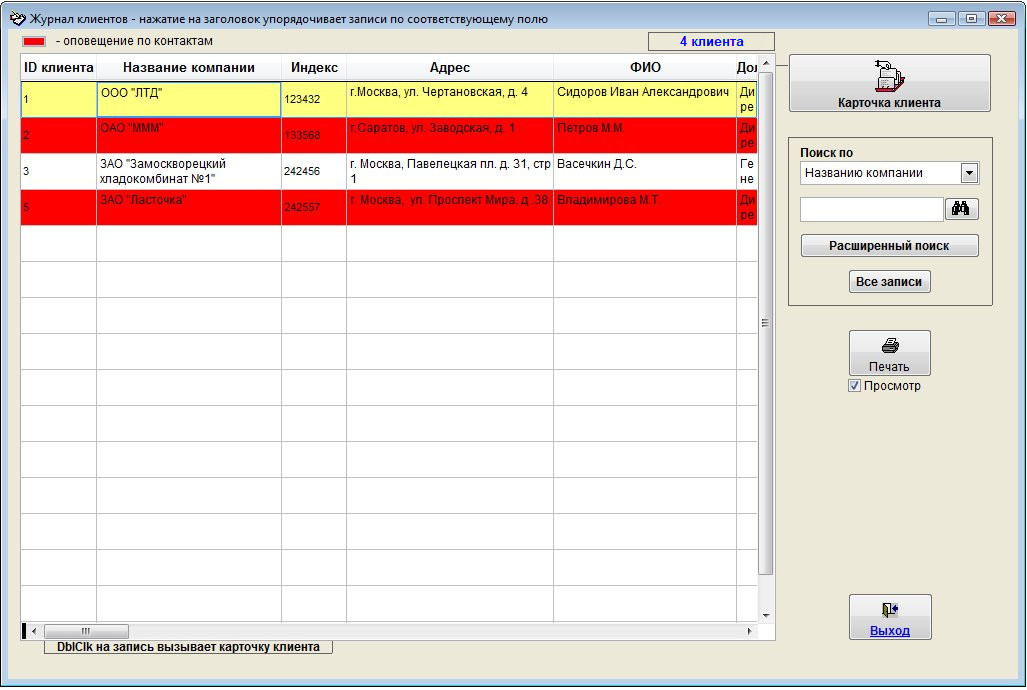Click the binoculars search icon
This screenshot has height=690, width=1027.
click(962, 209)
